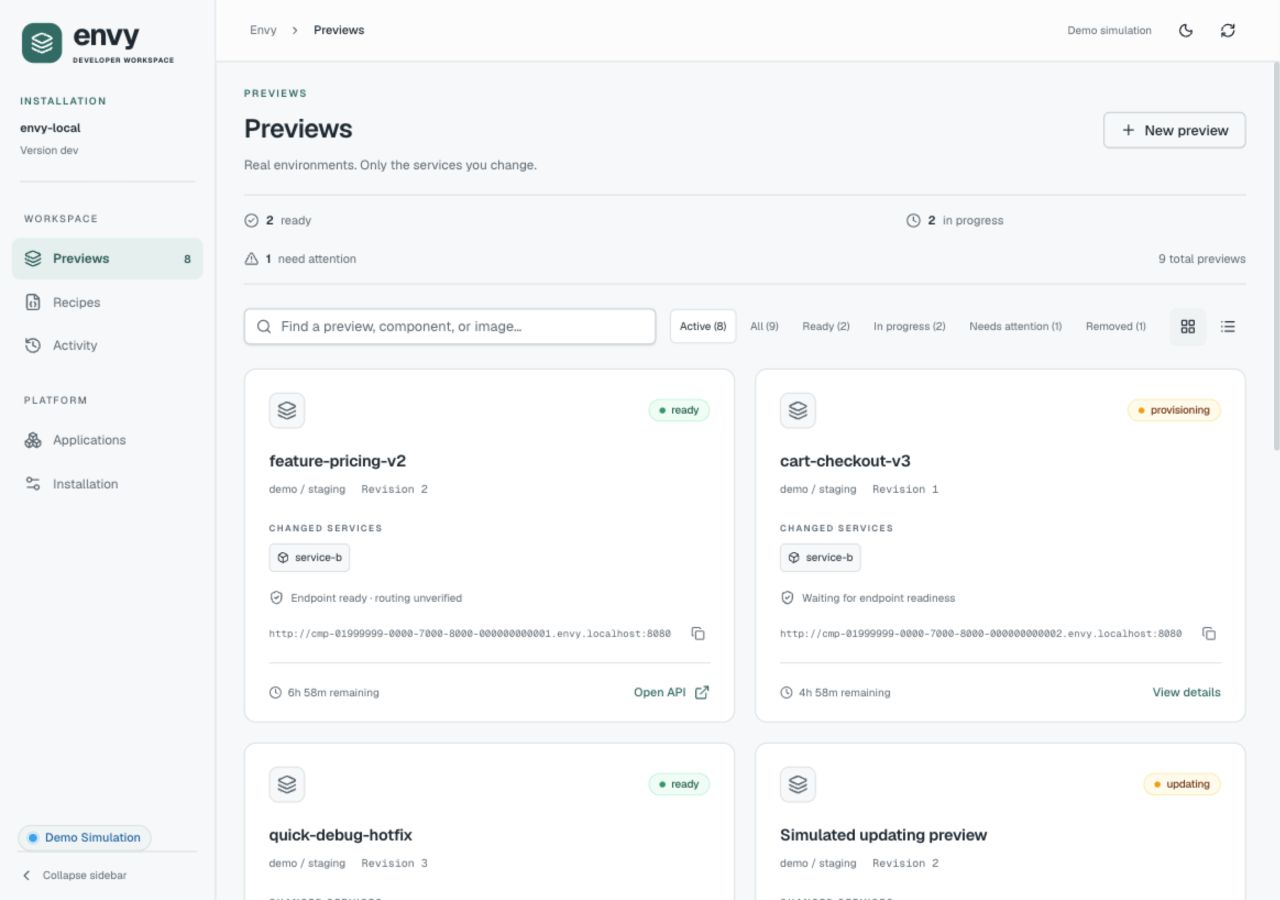The width and height of the screenshot is (1280, 900).
Task: Click the Demo simulation header label
Action: [x=1109, y=30]
